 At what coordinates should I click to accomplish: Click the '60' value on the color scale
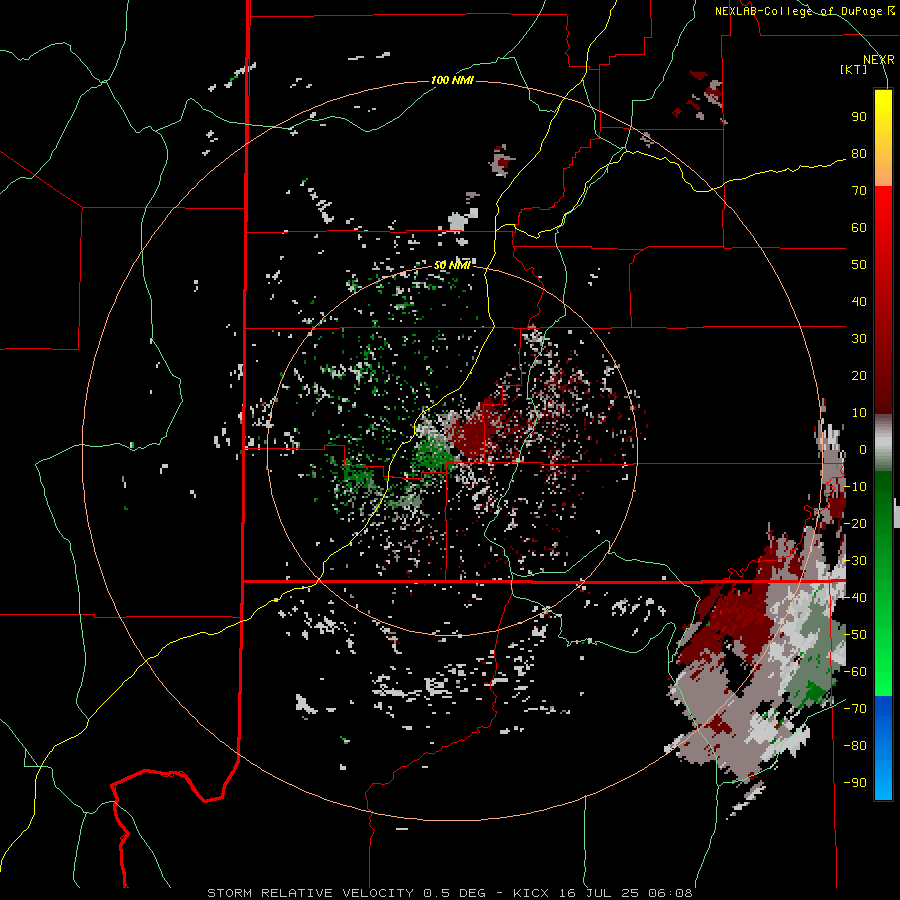coord(859,227)
